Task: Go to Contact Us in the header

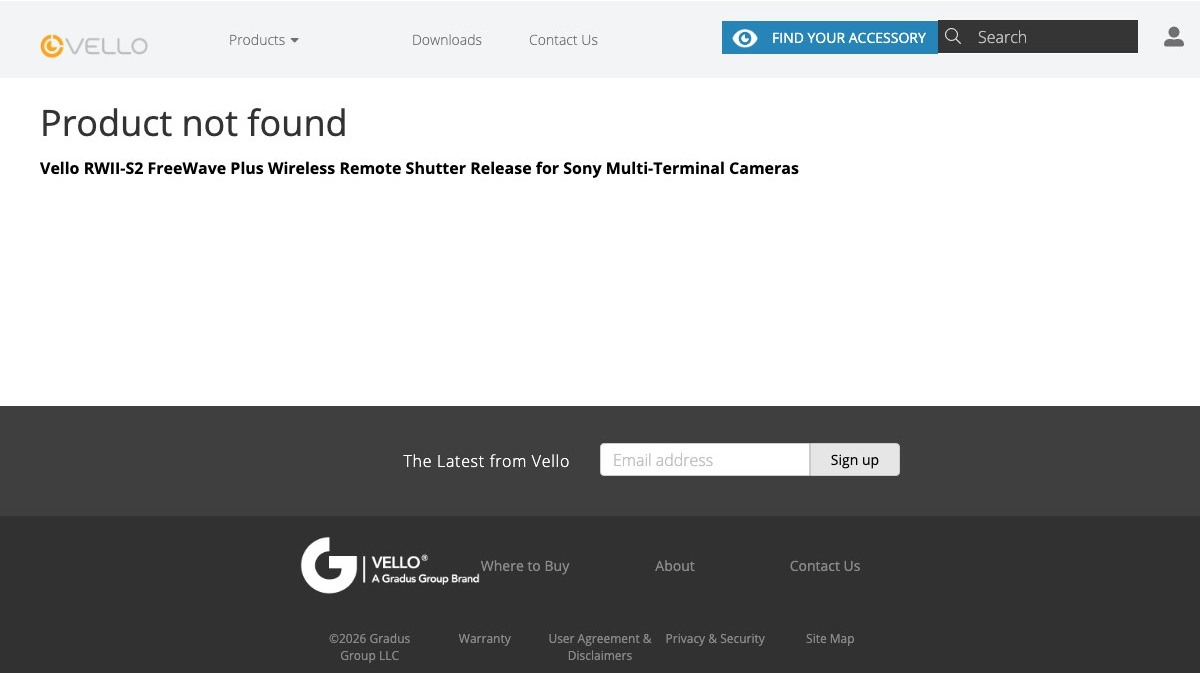Action: [x=563, y=40]
